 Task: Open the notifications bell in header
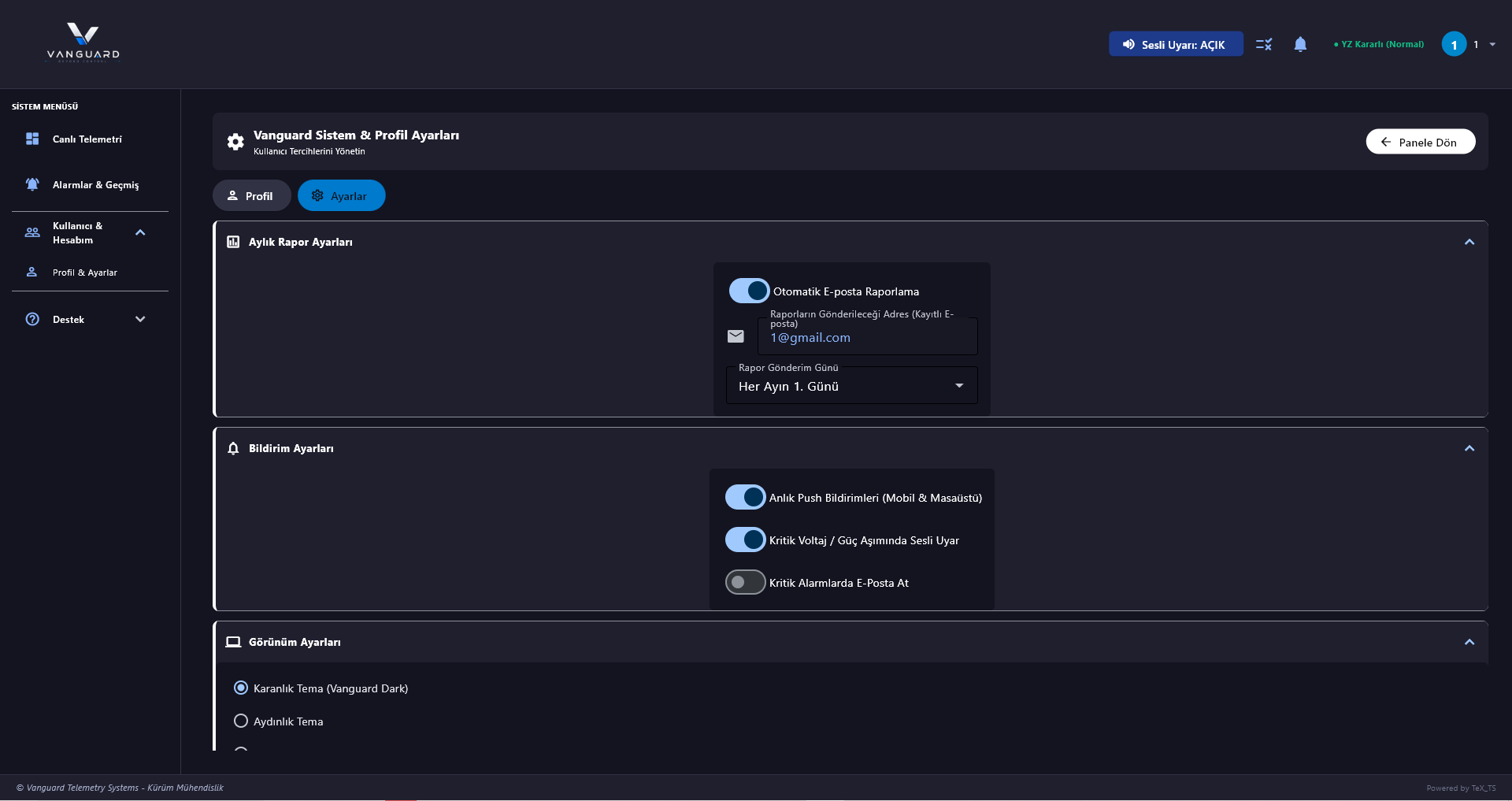(1300, 44)
